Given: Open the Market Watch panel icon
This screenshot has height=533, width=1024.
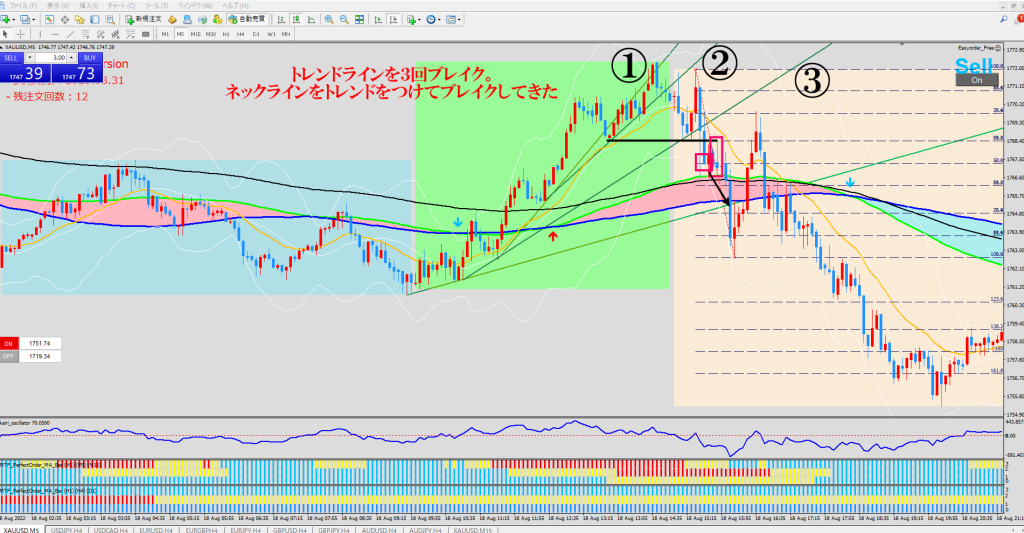Looking at the screenshot, I should [49, 20].
